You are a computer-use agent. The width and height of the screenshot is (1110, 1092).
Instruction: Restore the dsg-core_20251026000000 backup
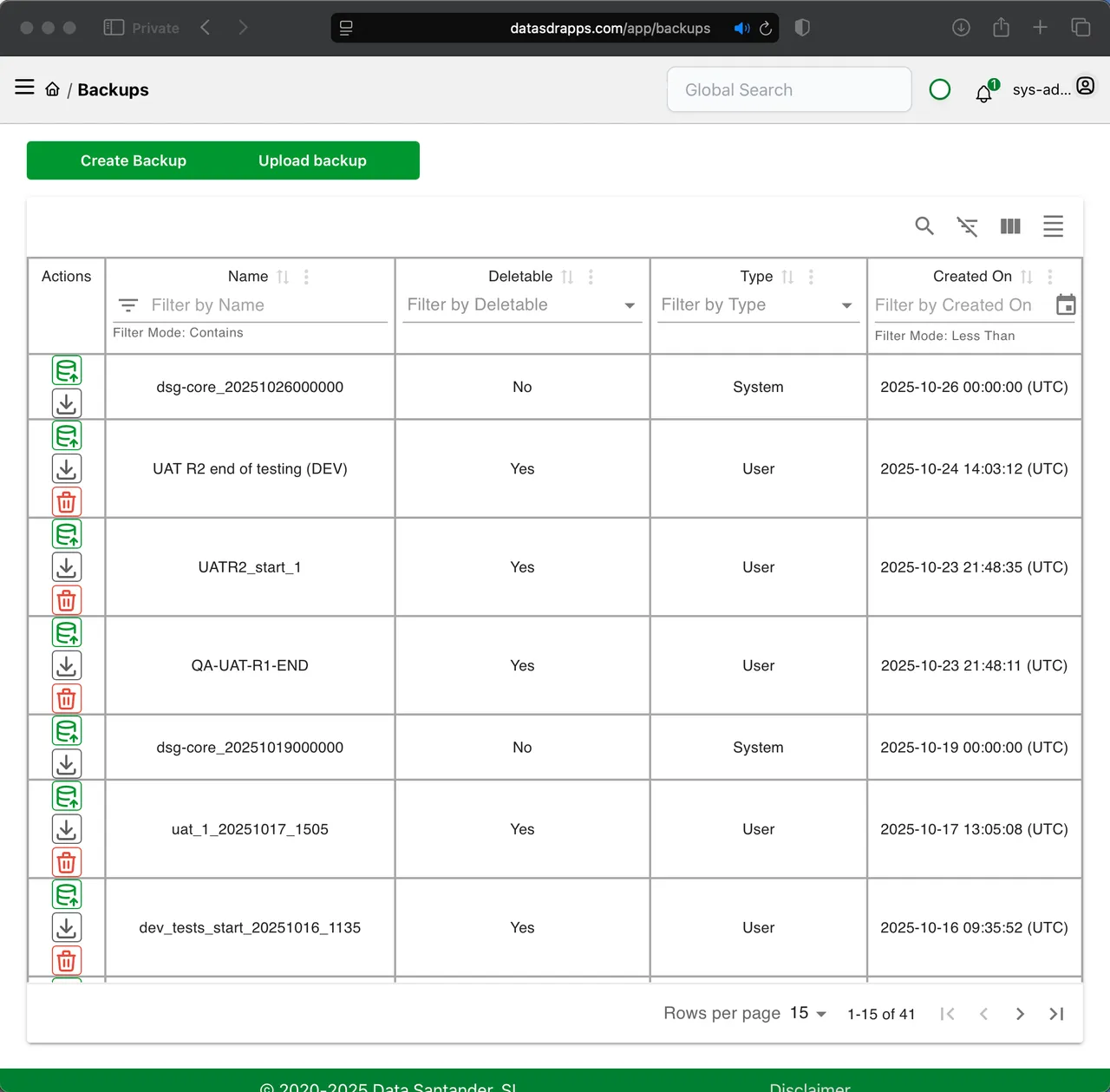[67, 369]
